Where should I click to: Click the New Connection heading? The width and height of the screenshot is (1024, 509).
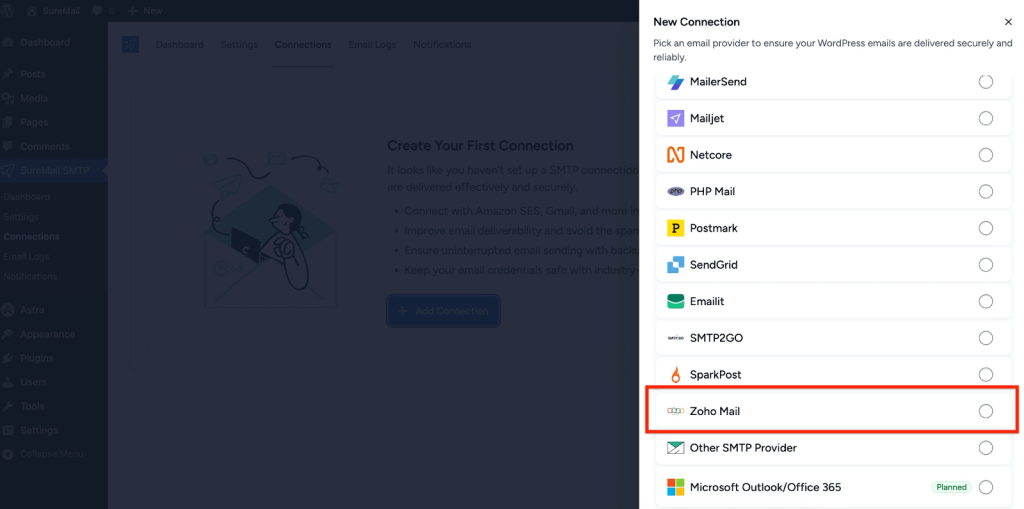[x=696, y=22]
